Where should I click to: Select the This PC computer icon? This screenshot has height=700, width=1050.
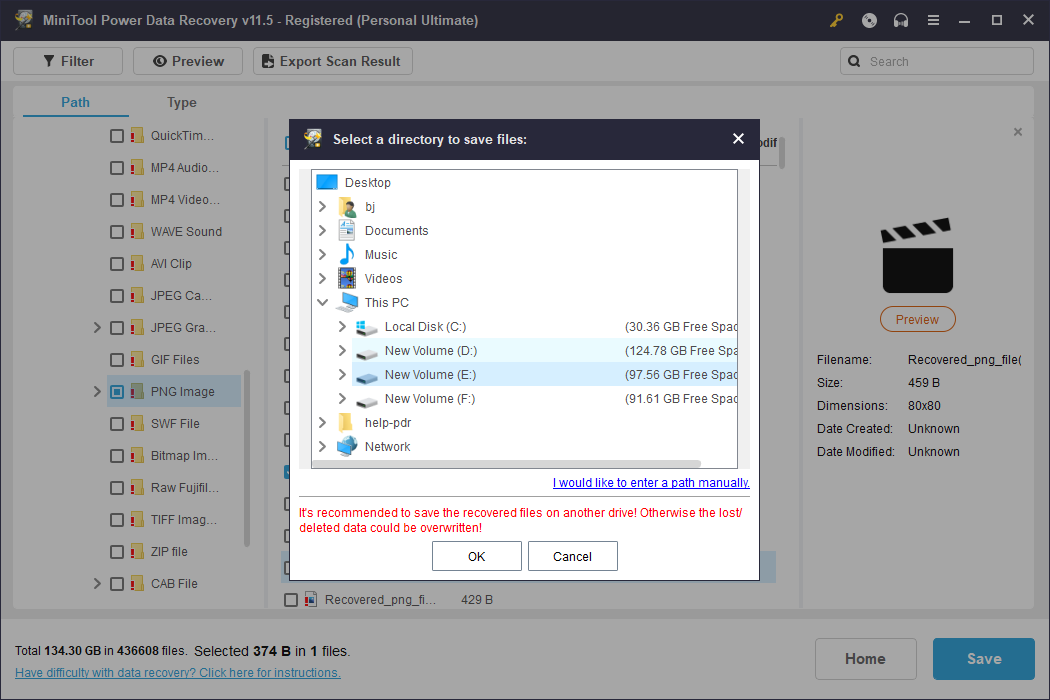[x=347, y=302]
